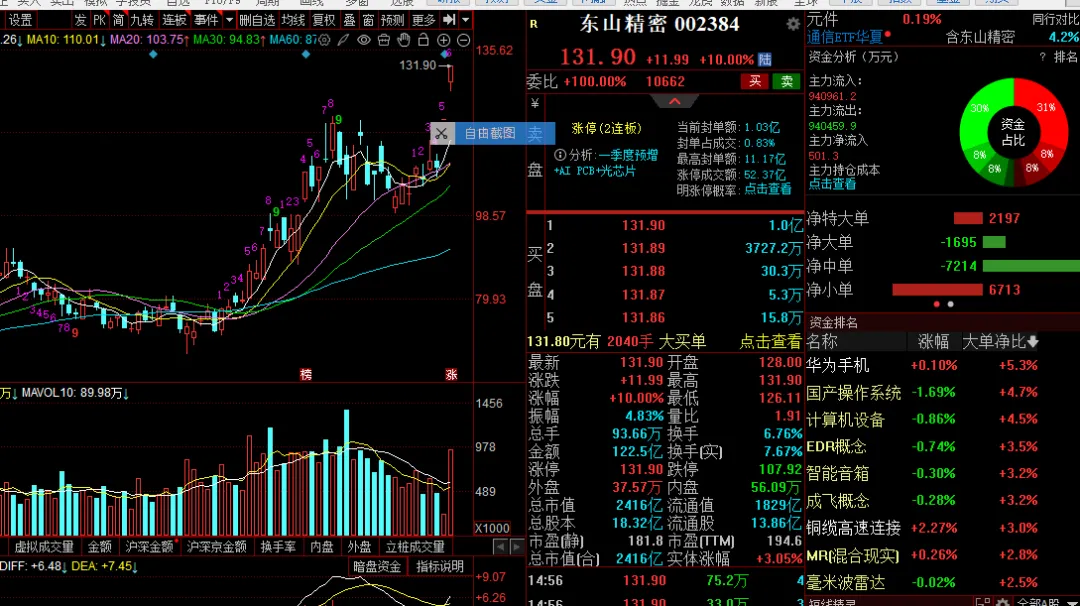This screenshot has height=606, width=1080.
Task: Toggle the eye visibility icon on chart
Action: tap(364, 41)
